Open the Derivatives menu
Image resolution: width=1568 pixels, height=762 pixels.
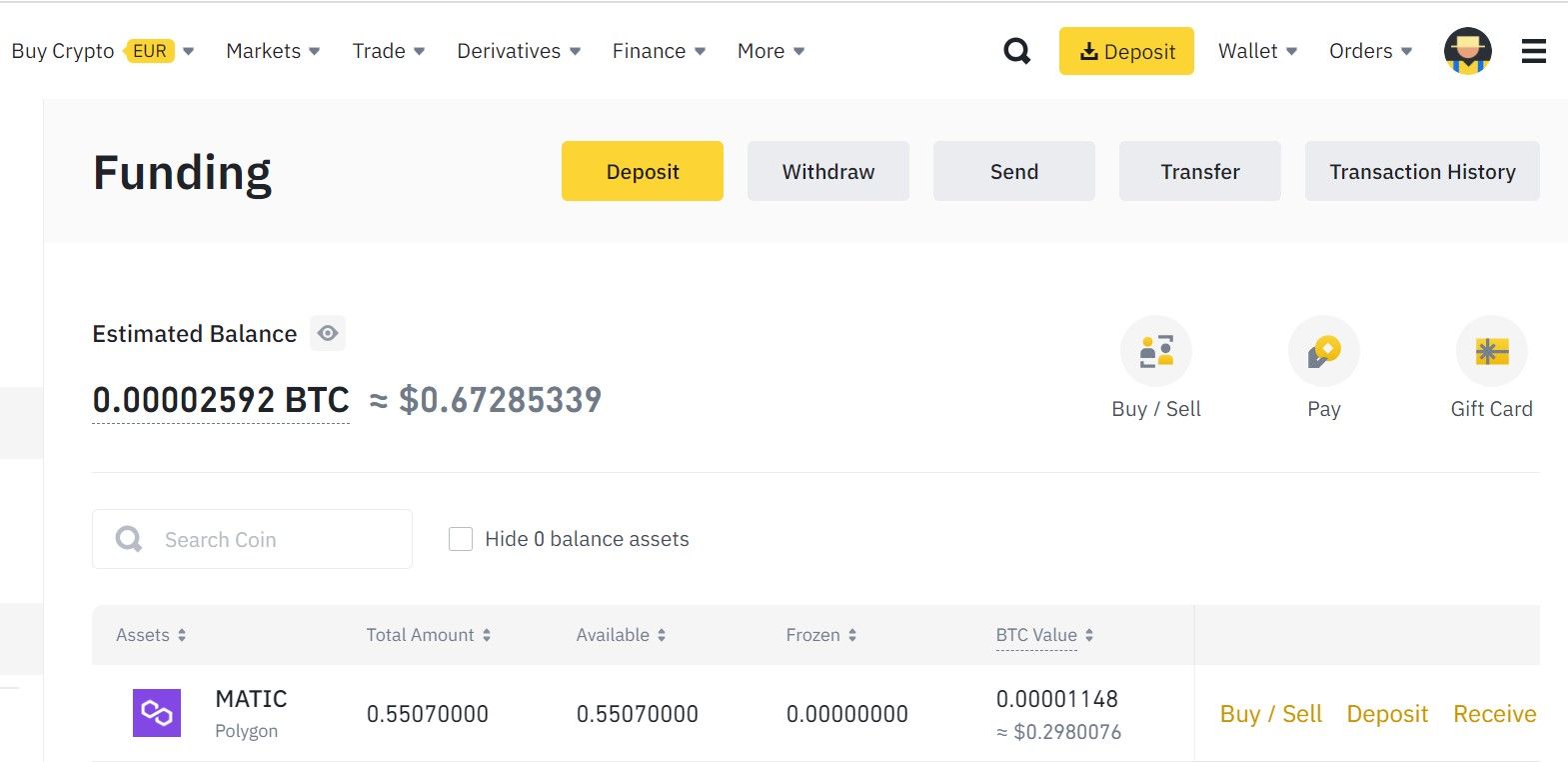coord(518,51)
